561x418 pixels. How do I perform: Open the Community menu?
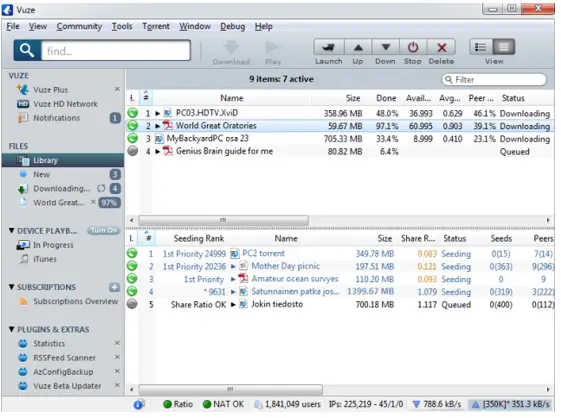point(79,26)
